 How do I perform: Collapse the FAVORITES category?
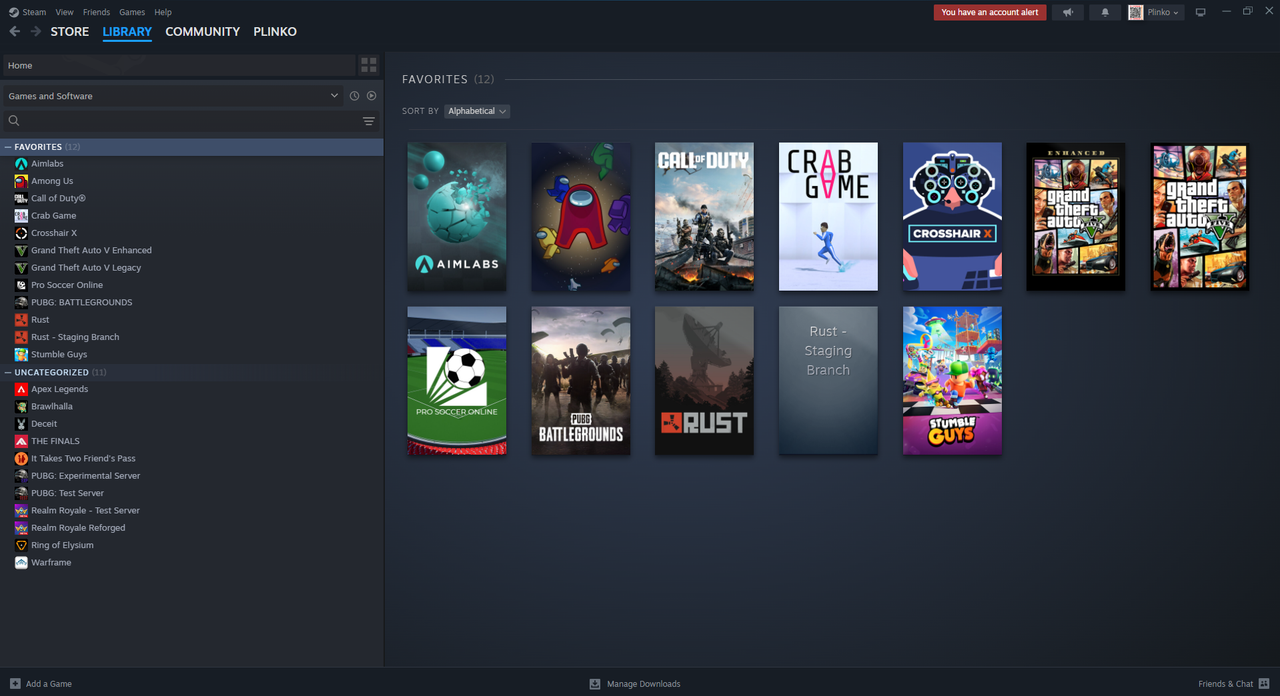tap(8, 147)
